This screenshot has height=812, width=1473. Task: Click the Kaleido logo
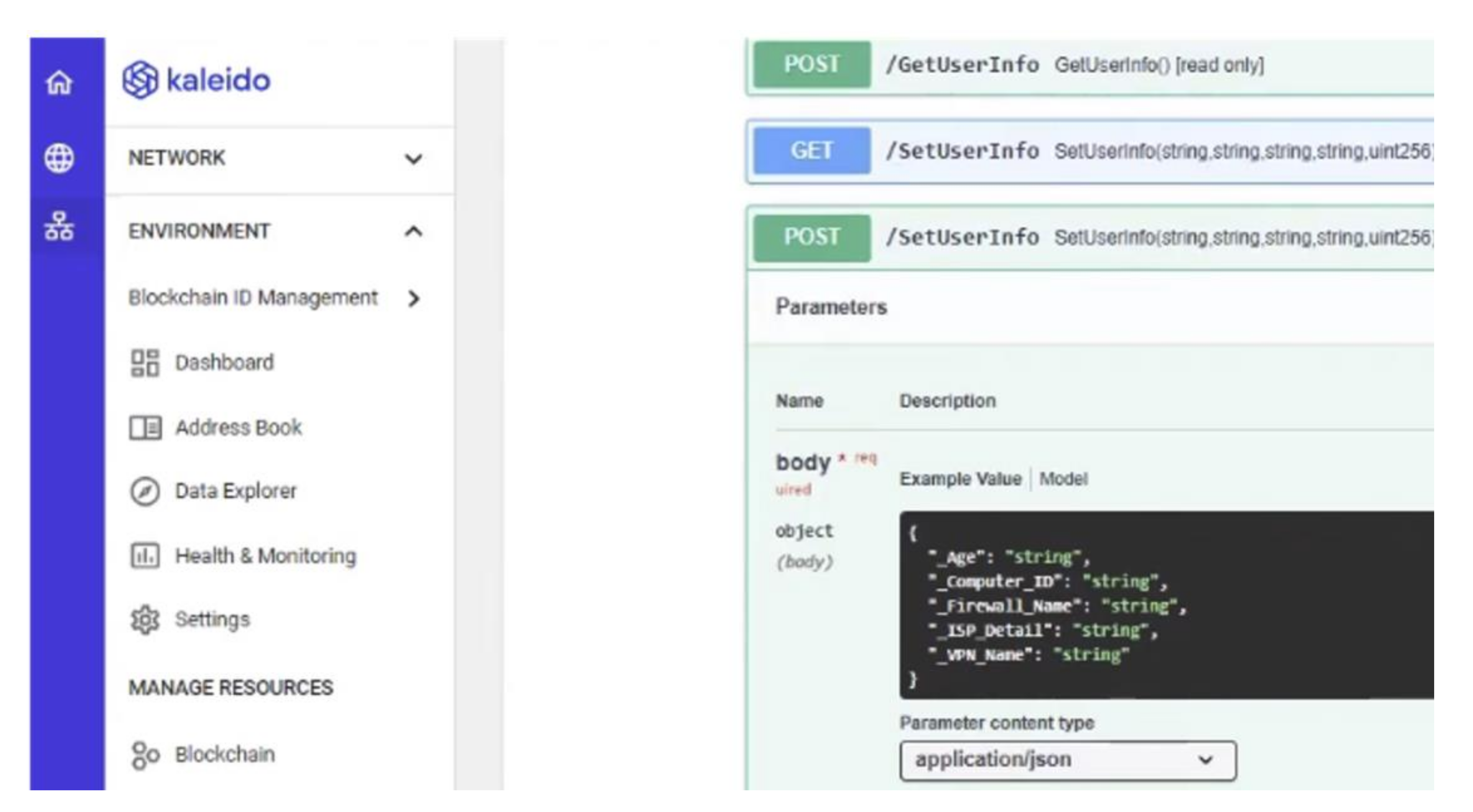pyautogui.click(x=196, y=80)
